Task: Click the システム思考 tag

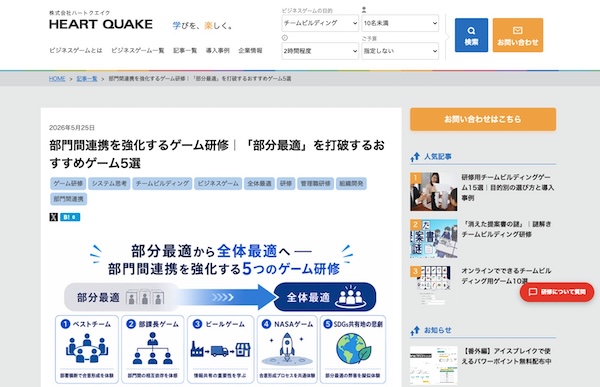Action: coord(109,183)
